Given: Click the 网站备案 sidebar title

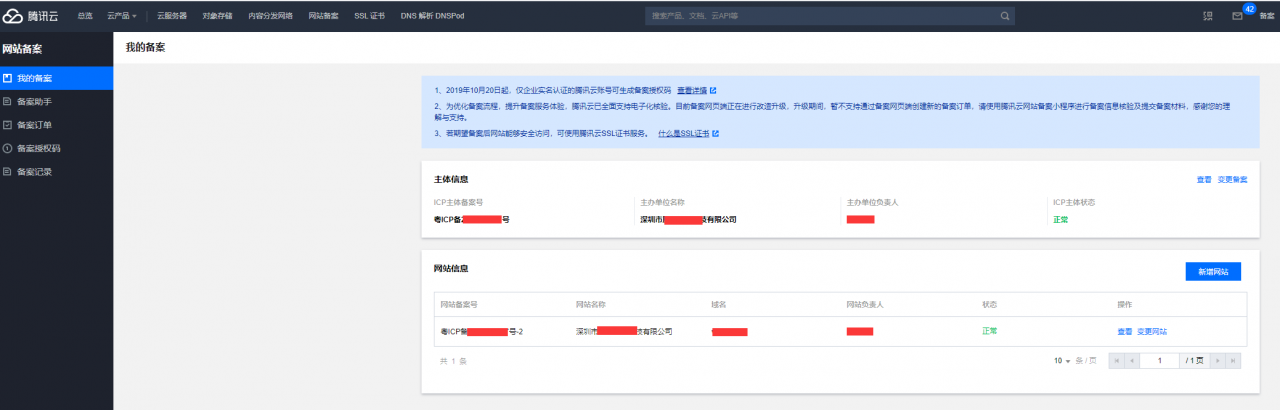Looking at the screenshot, I should 22,47.
